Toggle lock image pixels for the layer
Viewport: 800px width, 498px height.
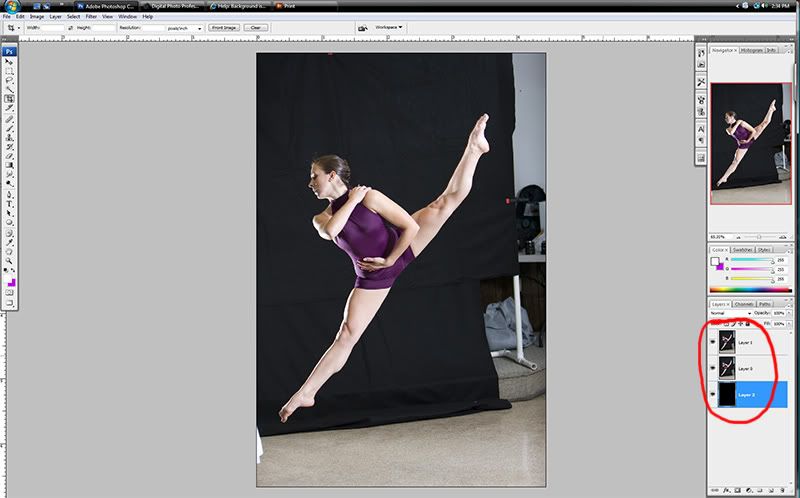pyautogui.click(x=734, y=324)
